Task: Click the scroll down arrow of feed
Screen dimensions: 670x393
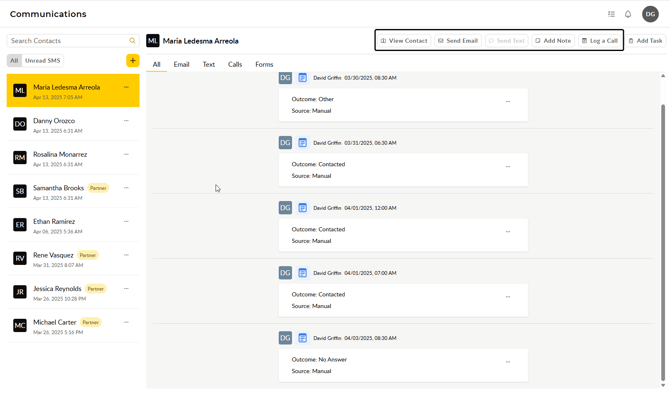Action: click(x=663, y=385)
